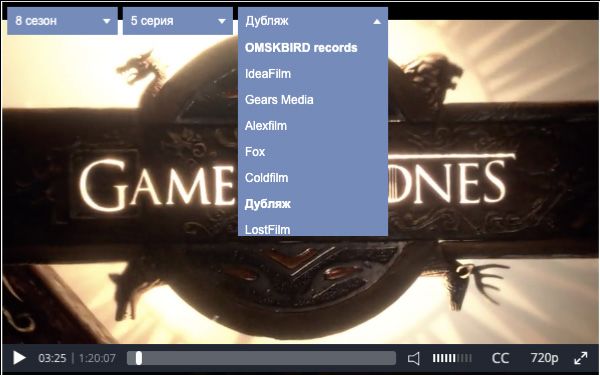Enter fullscreen with the expand arrows icon
This screenshot has width=600, height=375.
tap(581, 359)
